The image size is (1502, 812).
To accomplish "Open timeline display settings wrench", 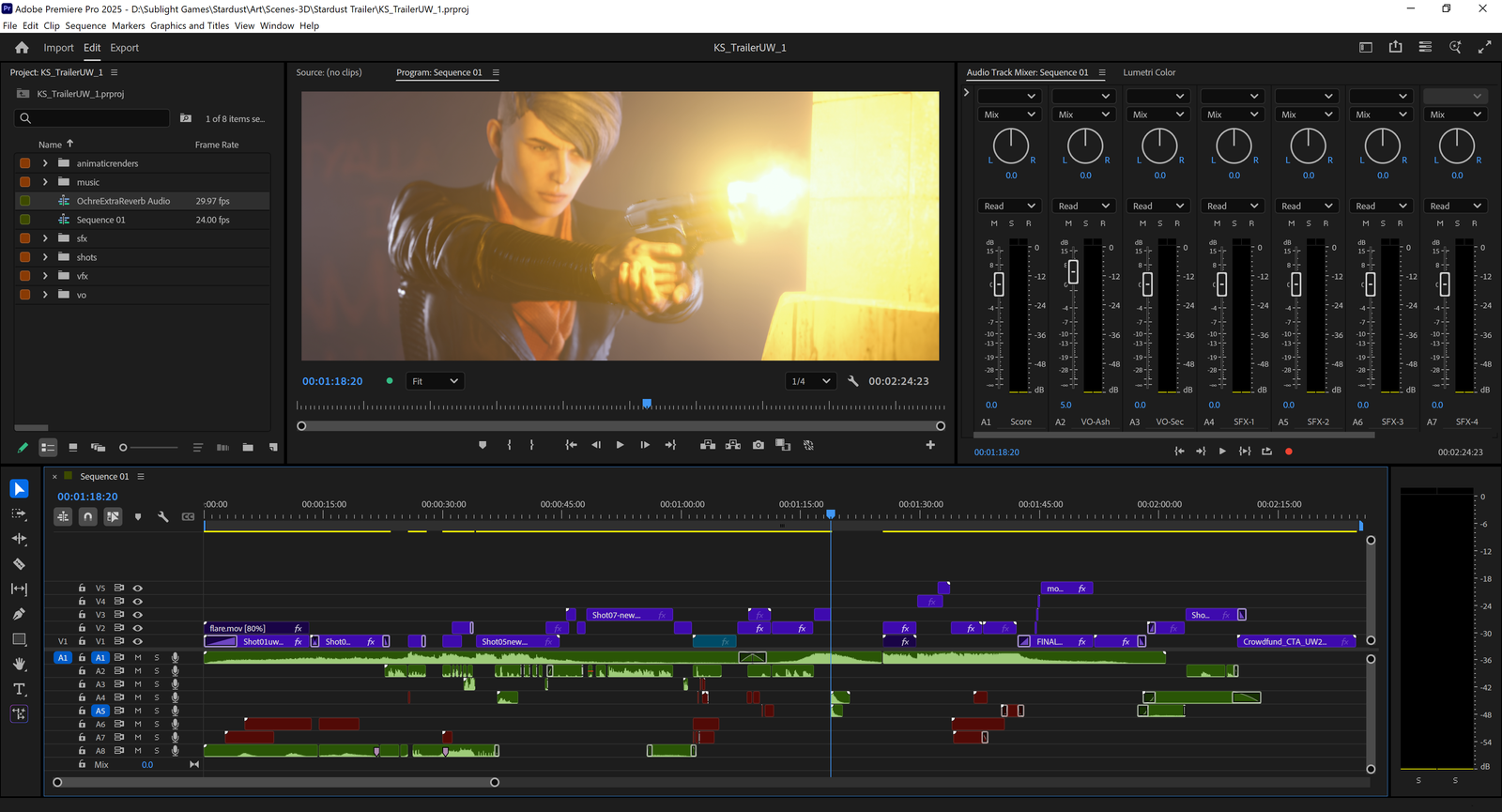I will coord(162,516).
